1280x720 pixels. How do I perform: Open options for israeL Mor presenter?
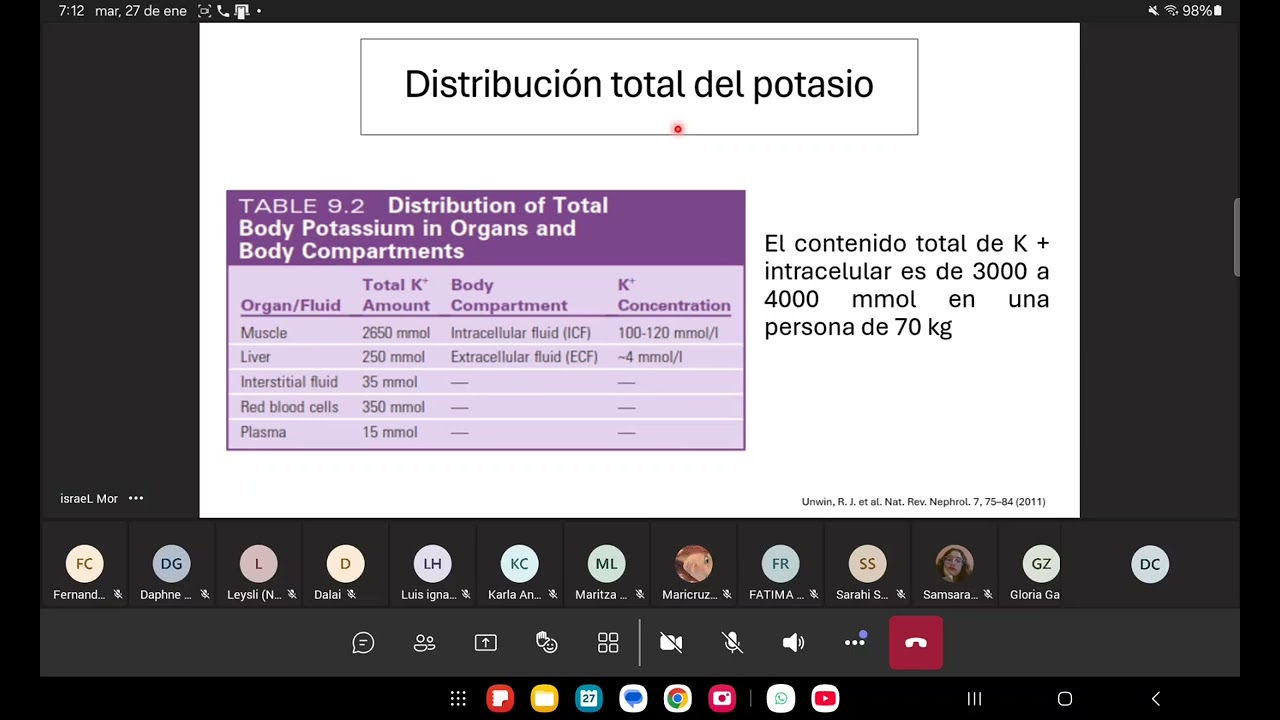click(x=136, y=498)
